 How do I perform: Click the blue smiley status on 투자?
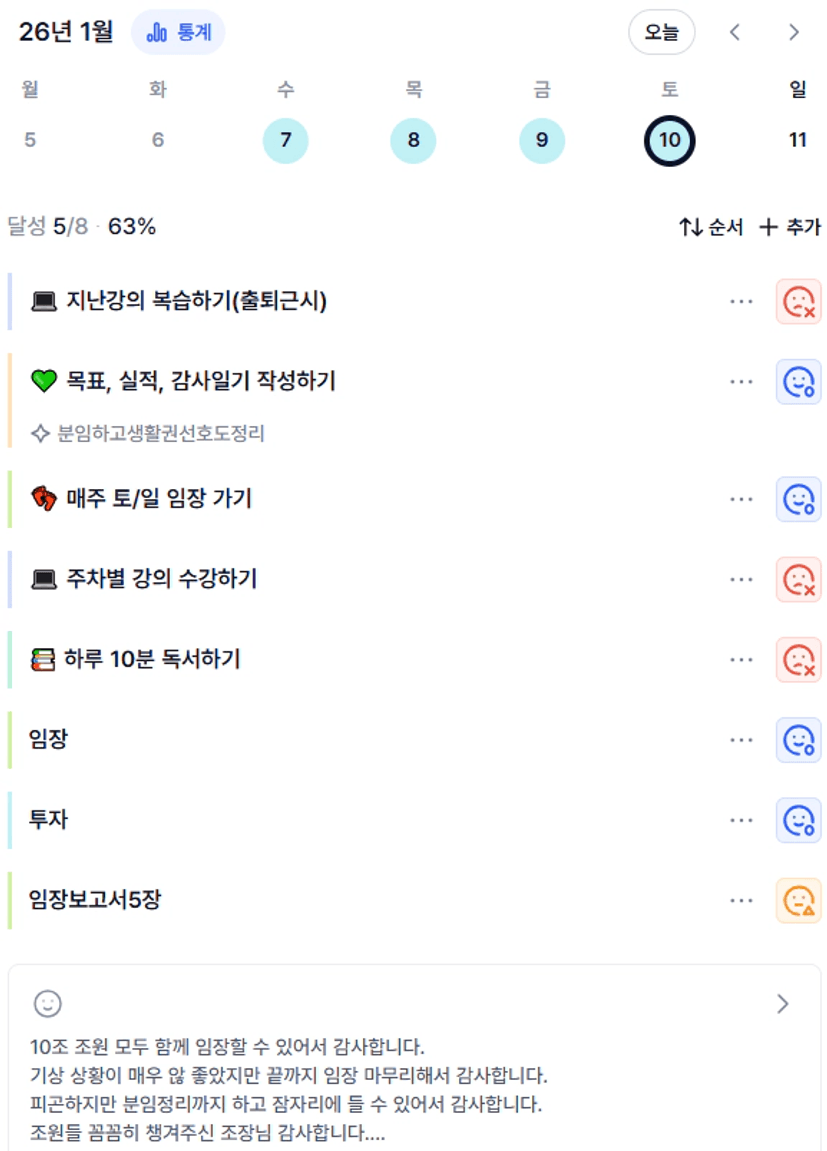(x=798, y=821)
